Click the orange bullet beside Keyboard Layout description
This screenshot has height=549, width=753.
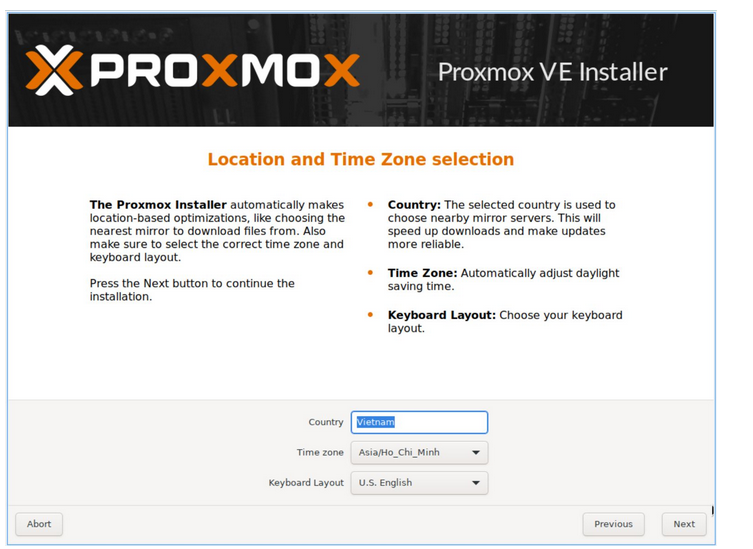tap(370, 315)
